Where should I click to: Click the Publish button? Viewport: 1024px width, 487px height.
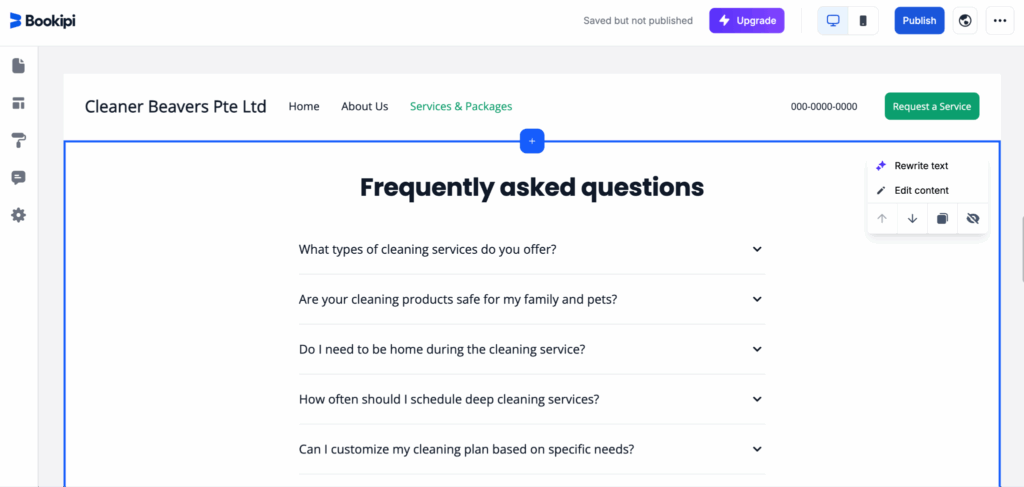point(919,21)
